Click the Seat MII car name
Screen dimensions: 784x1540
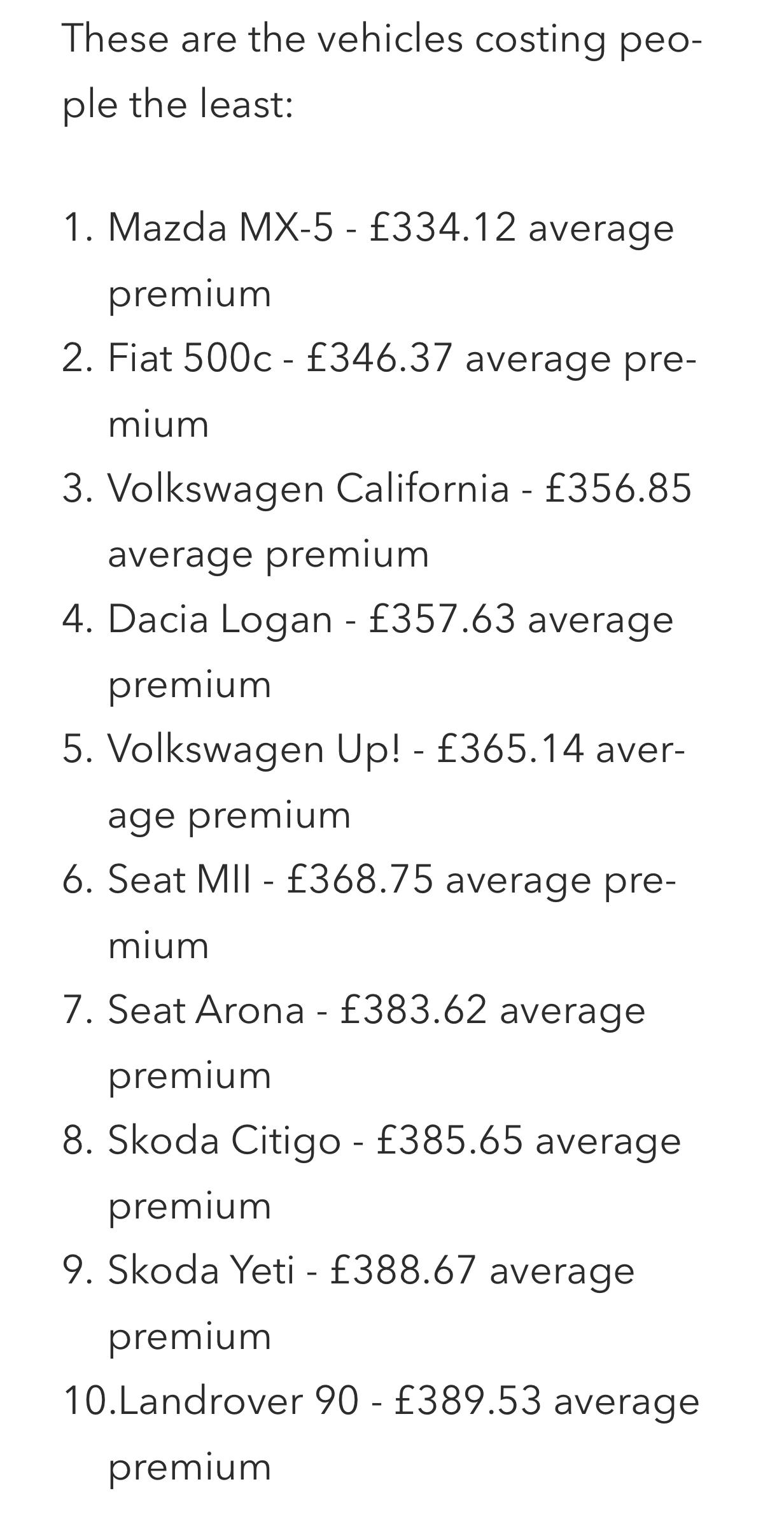tap(179, 879)
